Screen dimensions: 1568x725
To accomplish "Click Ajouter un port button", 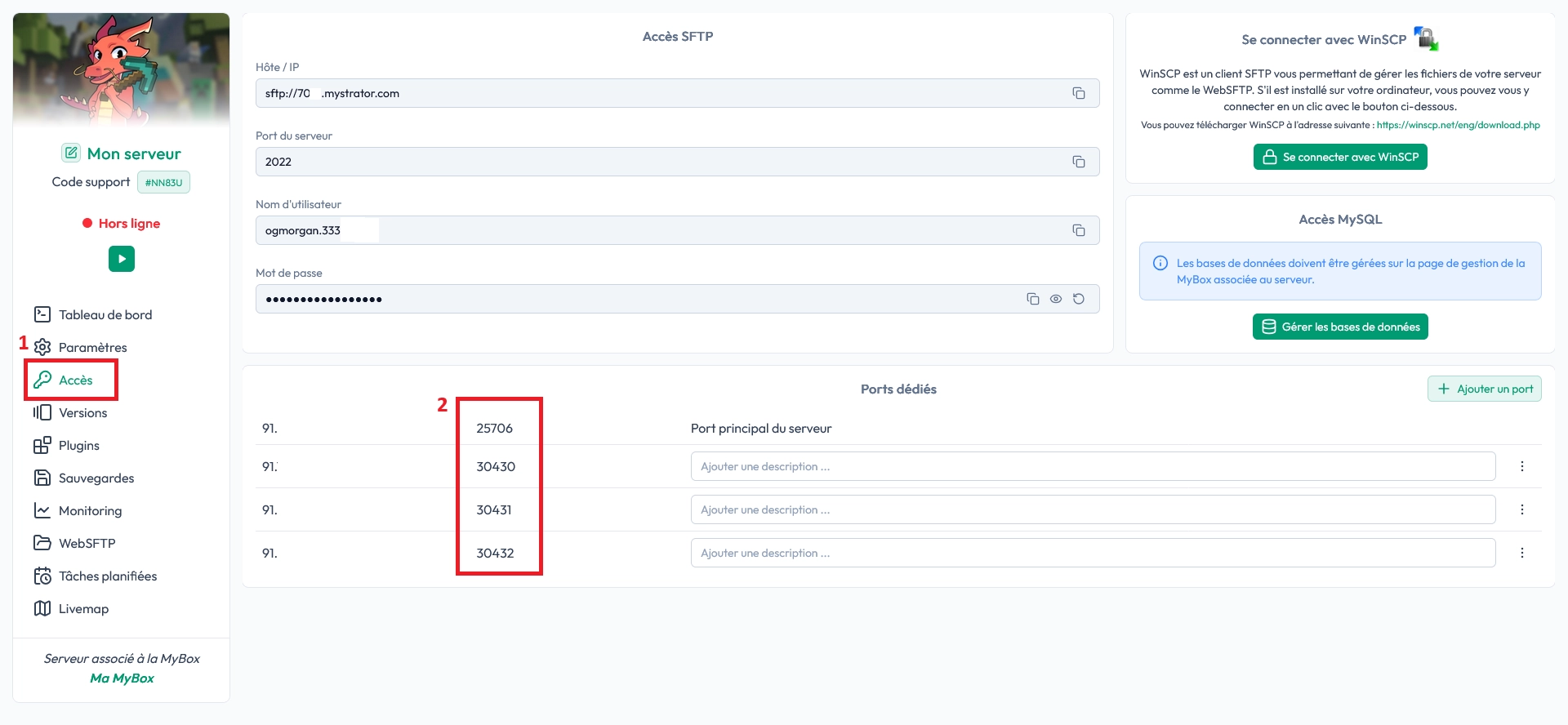I will 1484,389.
